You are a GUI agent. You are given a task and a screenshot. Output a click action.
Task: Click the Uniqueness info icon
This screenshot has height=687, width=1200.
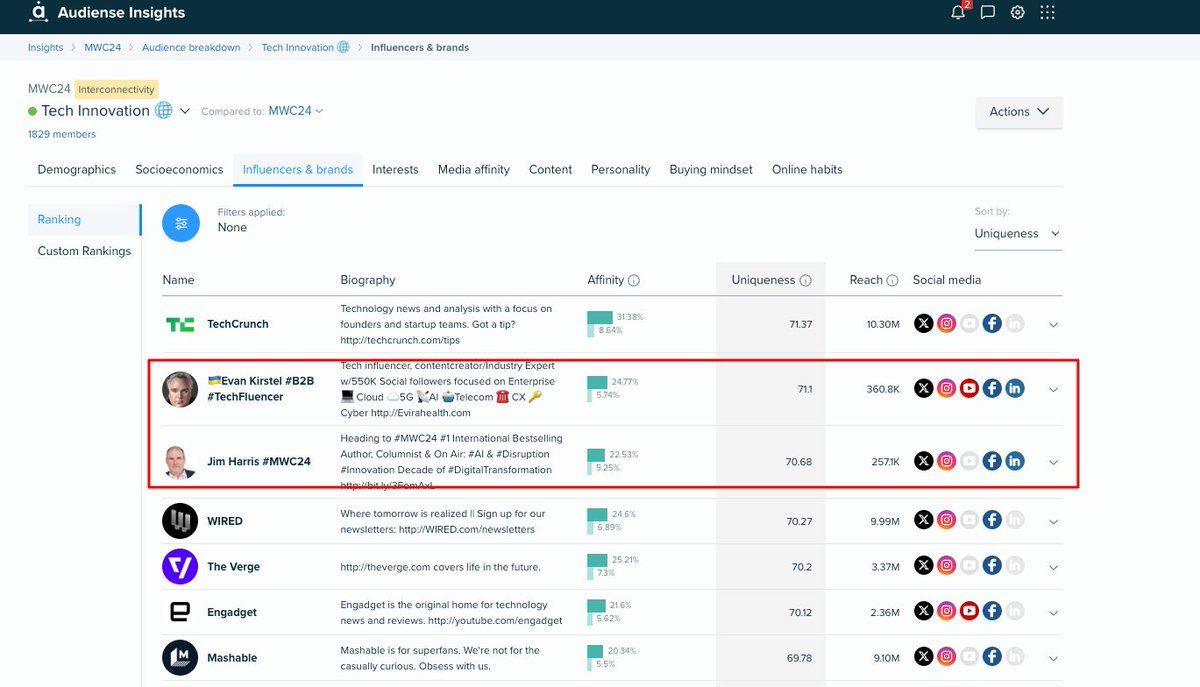point(806,281)
